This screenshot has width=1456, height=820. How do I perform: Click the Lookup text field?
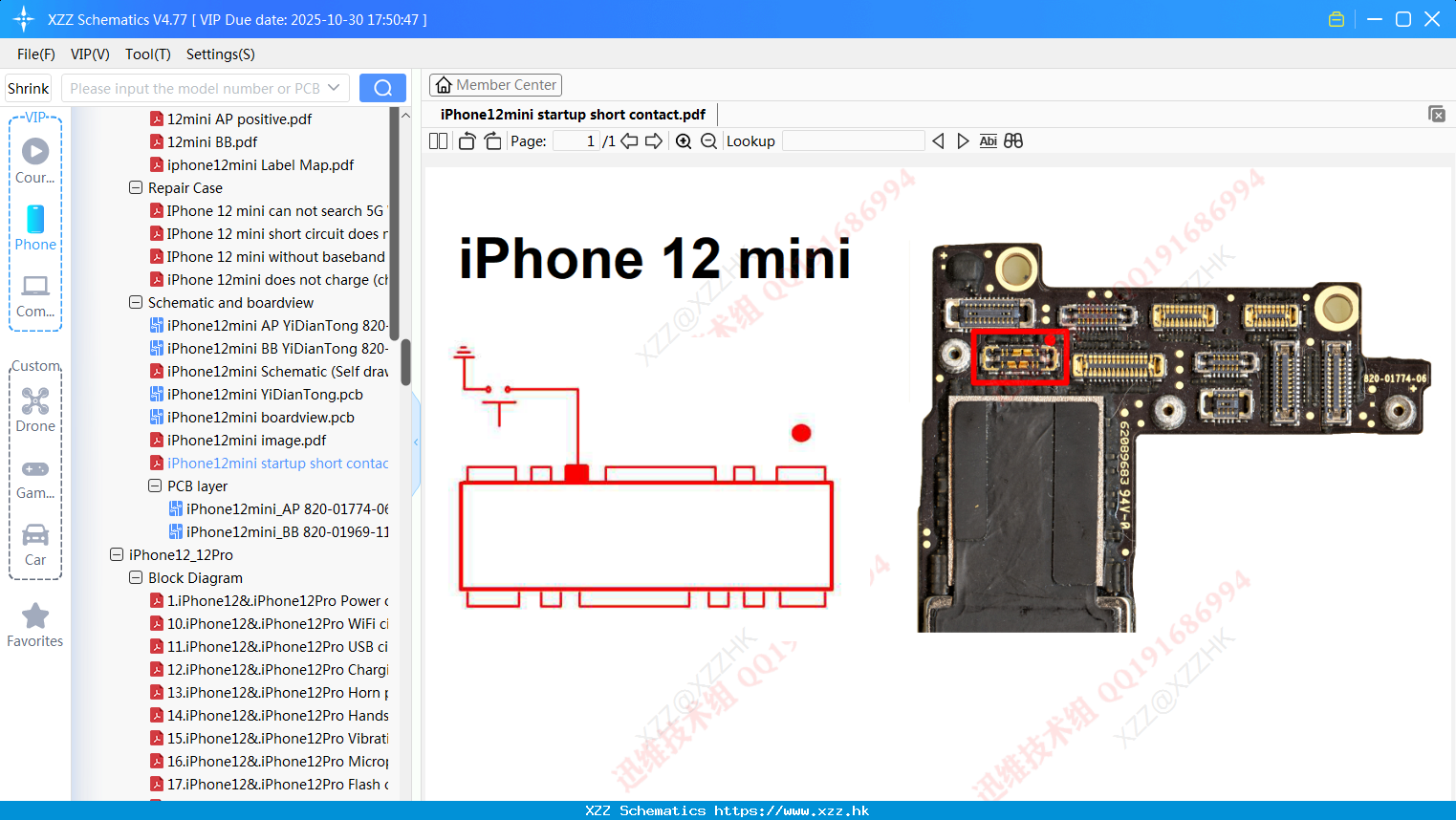854,141
